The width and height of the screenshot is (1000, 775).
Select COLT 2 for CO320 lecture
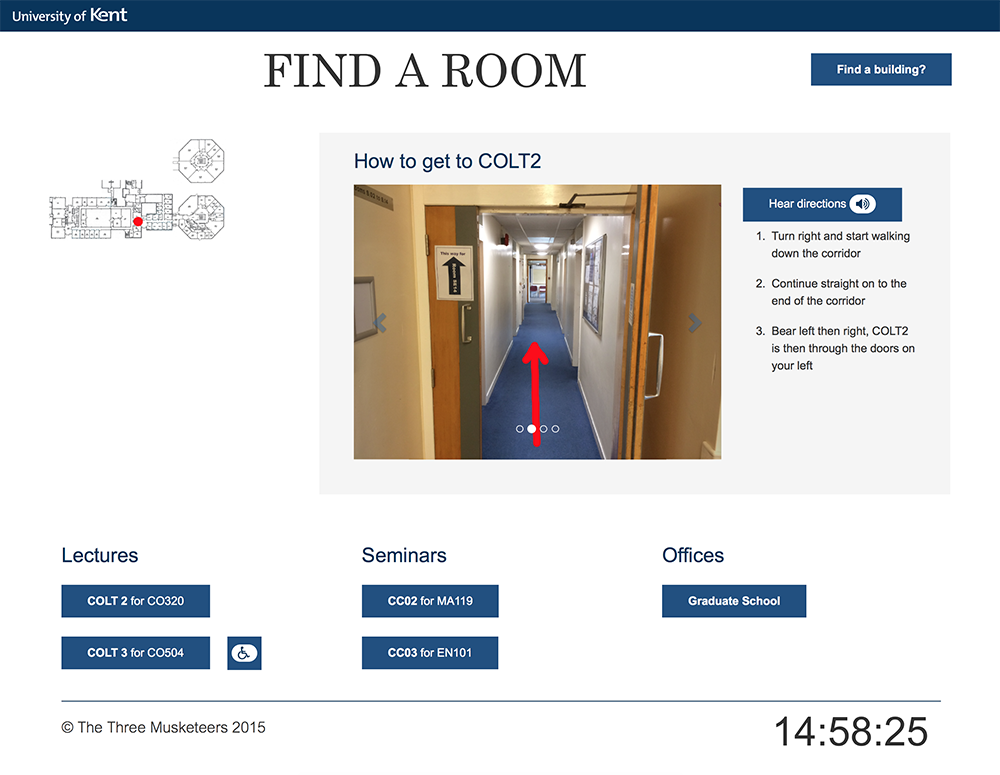click(135, 601)
